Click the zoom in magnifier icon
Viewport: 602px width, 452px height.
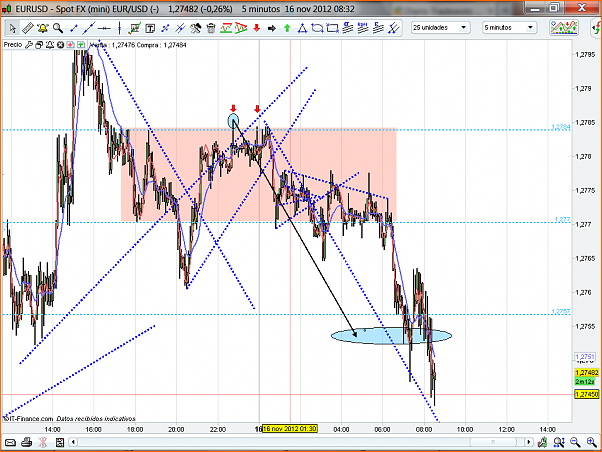[592, 443]
